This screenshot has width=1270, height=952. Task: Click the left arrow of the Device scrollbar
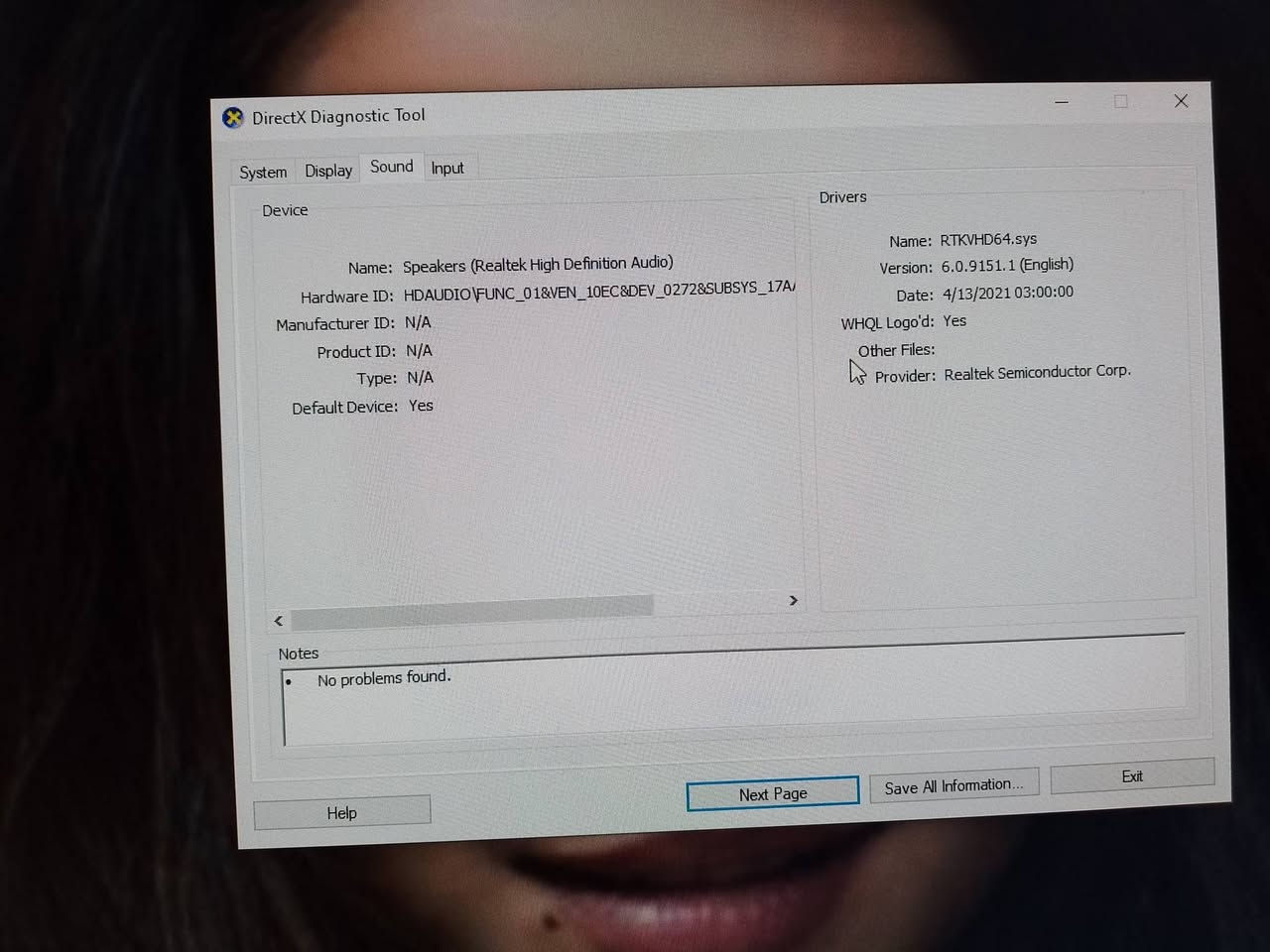pyautogui.click(x=279, y=621)
